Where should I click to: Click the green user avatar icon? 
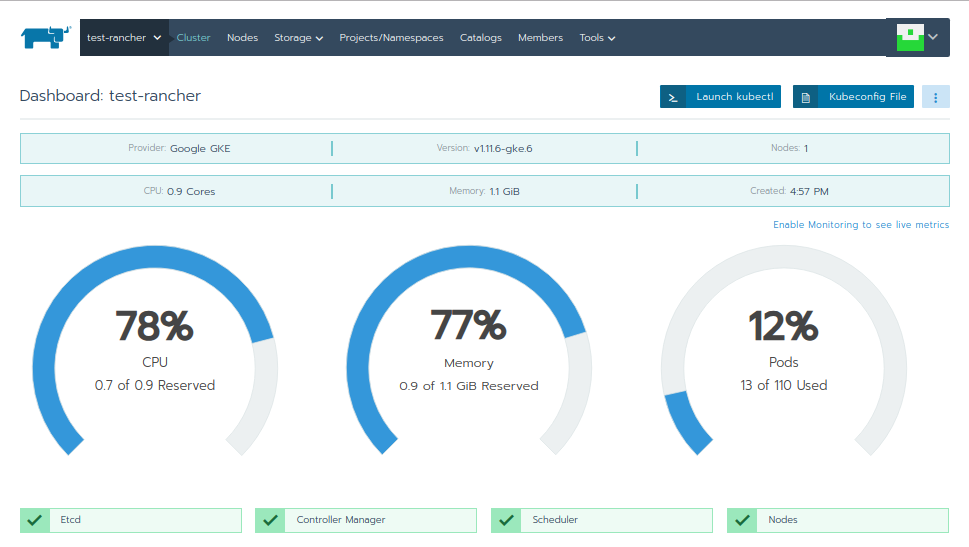[910, 38]
